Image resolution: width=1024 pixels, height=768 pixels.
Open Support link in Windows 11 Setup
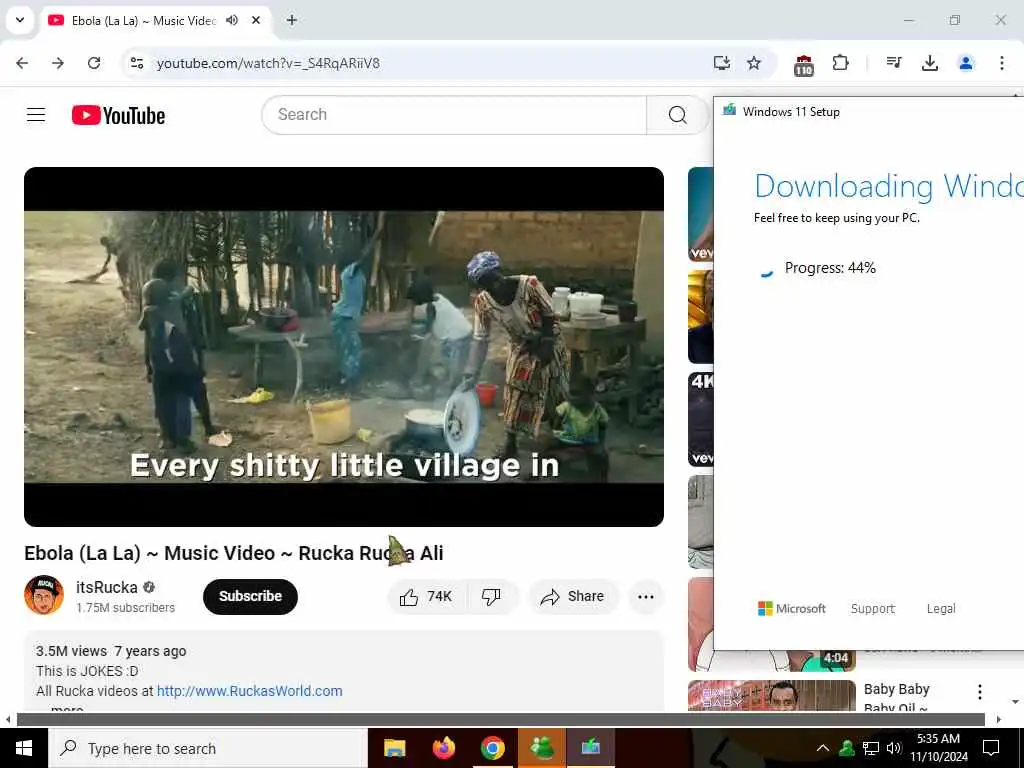click(872, 609)
